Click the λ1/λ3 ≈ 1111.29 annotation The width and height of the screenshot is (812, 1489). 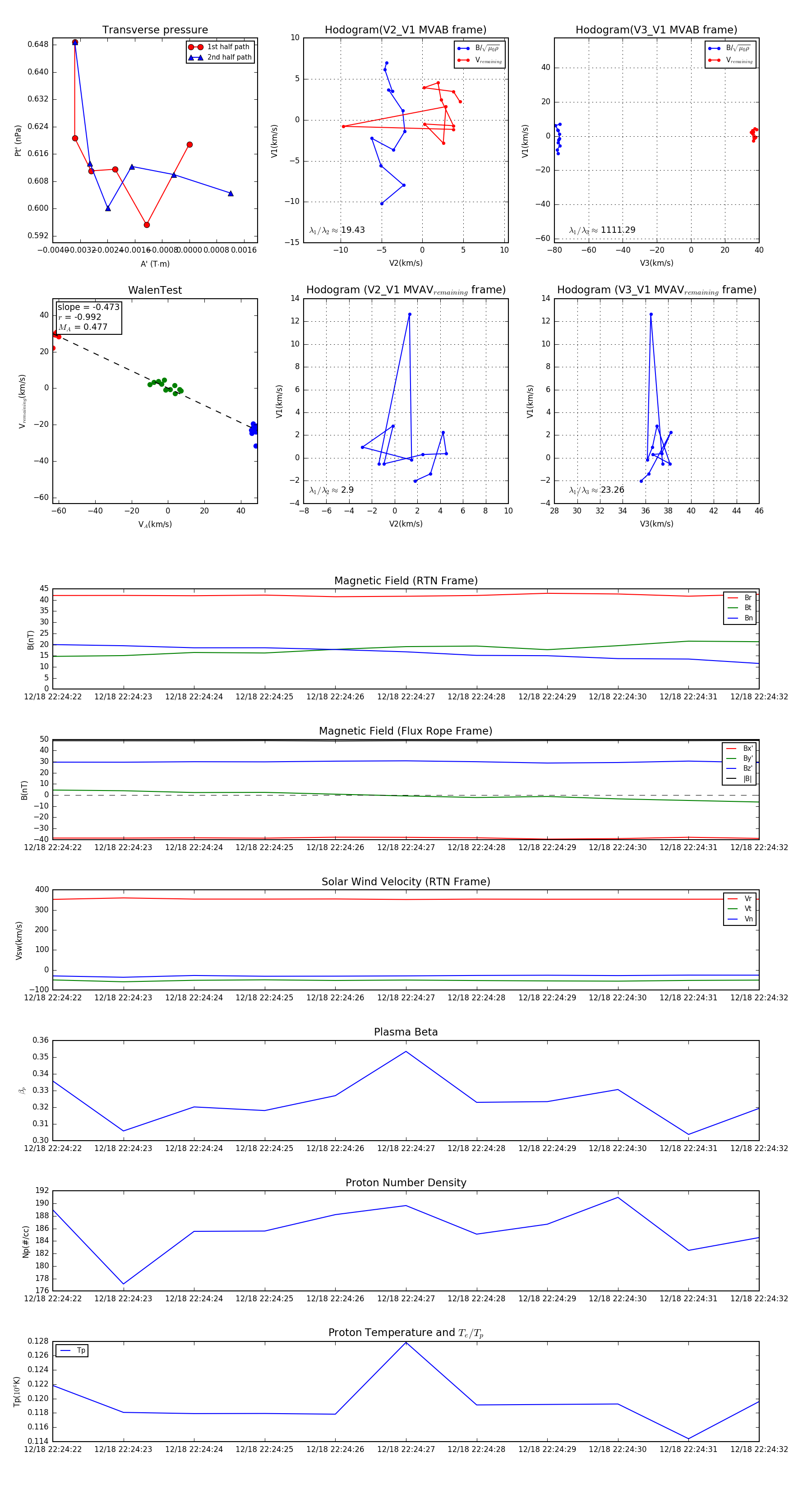pyautogui.click(x=602, y=230)
